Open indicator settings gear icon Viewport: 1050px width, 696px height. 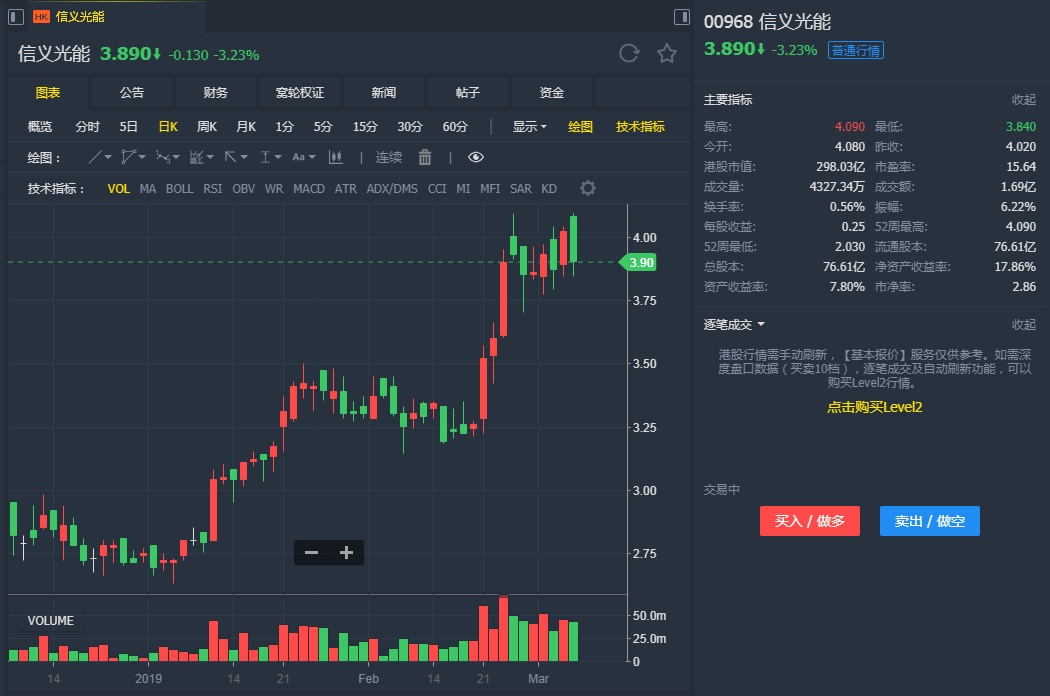coord(588,188)
